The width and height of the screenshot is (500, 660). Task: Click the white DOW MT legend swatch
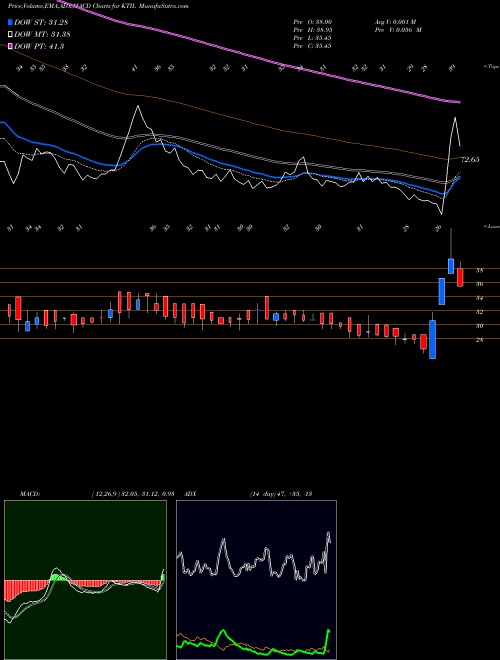tap(10, 35)
